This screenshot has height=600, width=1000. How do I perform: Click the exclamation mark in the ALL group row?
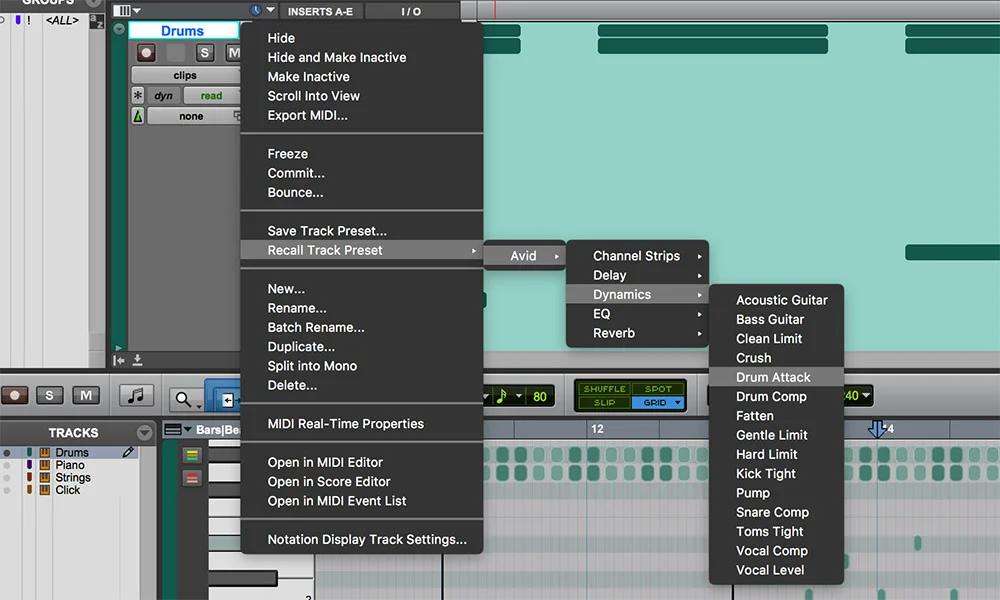28,20
